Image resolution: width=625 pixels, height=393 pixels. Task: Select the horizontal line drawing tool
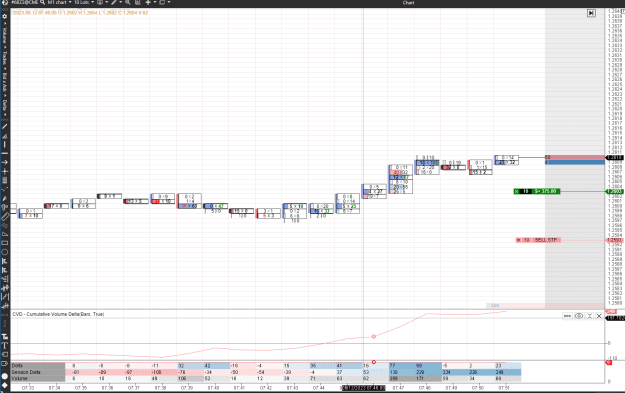[5, 153]
